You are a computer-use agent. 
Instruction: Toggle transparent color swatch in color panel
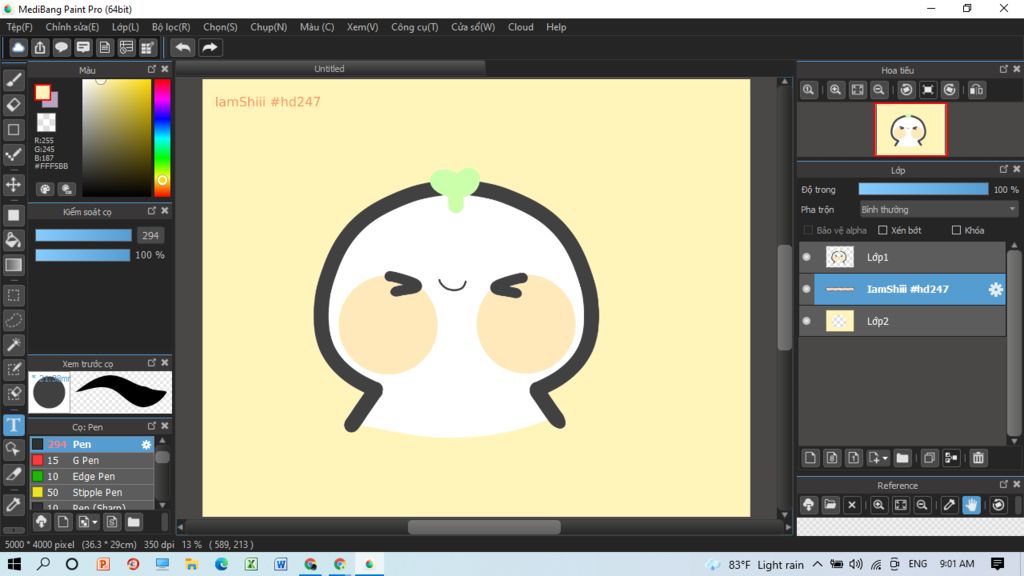[46, 122]
